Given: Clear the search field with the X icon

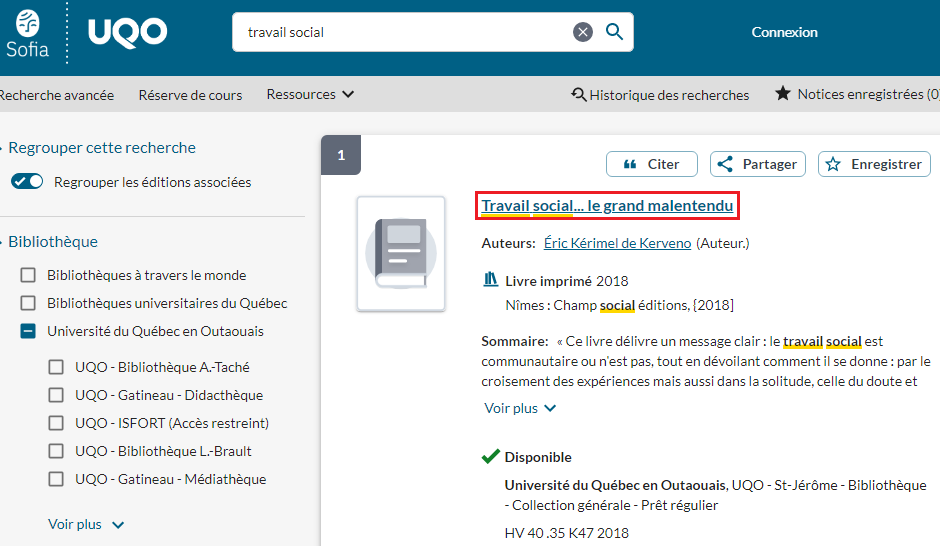Looking at the screenshot, I should tap(583, 32).
